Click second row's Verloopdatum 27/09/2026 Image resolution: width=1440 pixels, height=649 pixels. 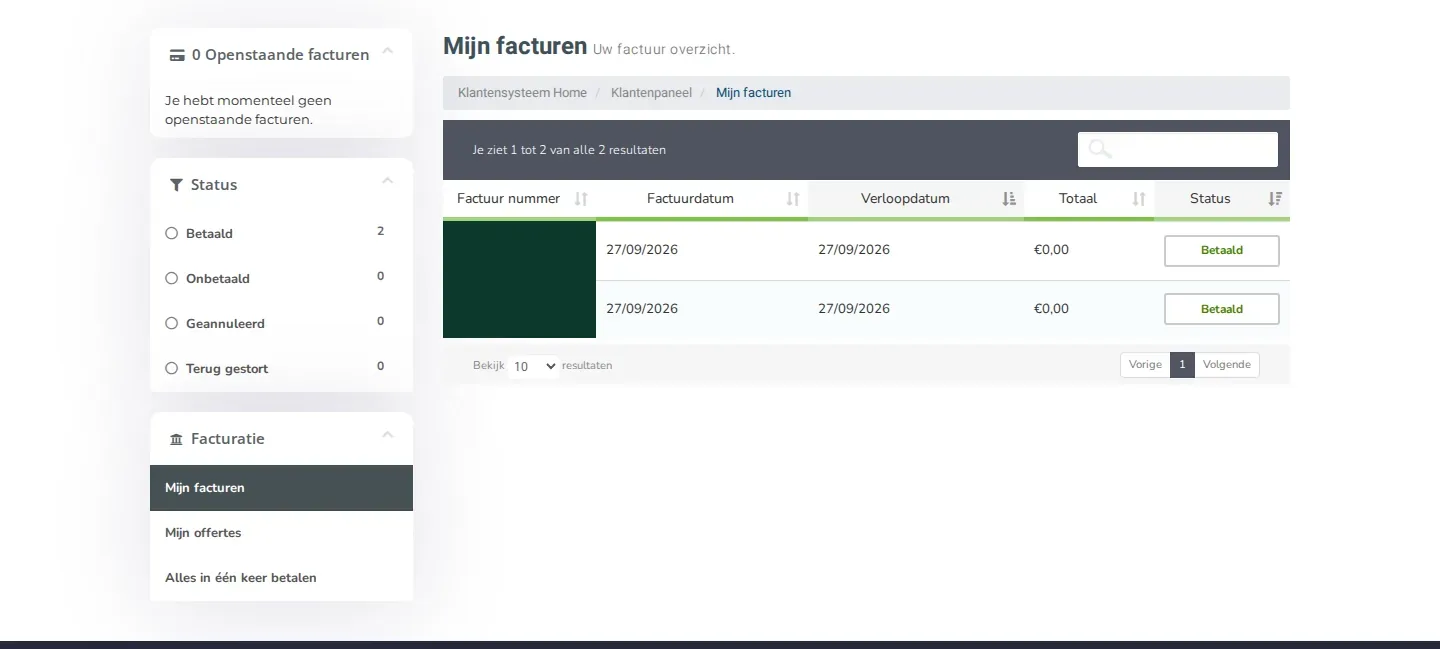point(854,309)
